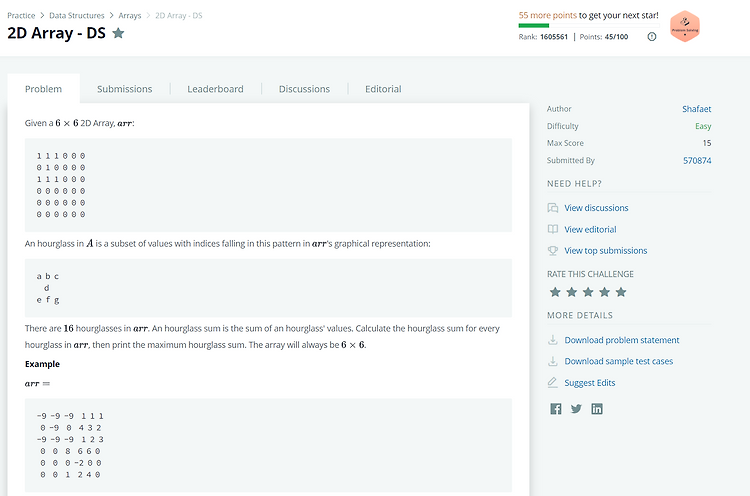Screen dimensions: 750x496
Task: Rate the challenge four stars
Action: pos(604,292)
